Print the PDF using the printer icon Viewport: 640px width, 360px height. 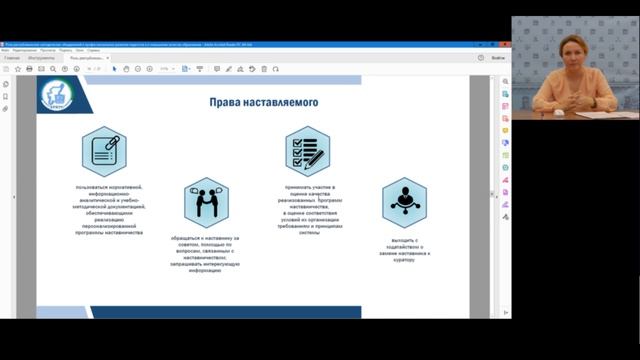(x=29, y=69)
